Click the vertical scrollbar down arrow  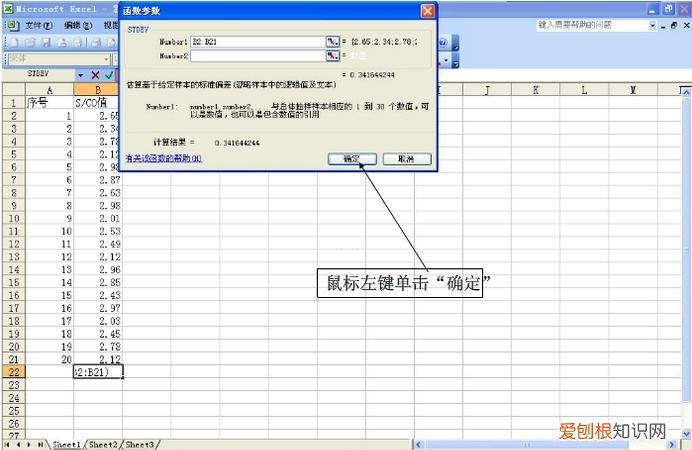[x=686, y=434]
